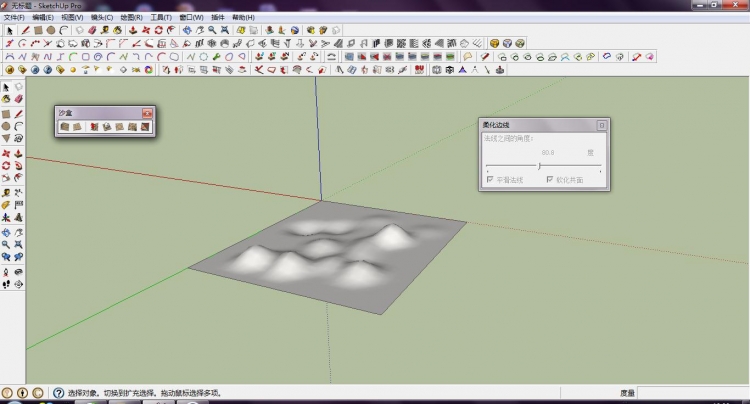The image size is (750, 404).
Task: Click the Dimension tool in left toolbar
Action: 18,193
